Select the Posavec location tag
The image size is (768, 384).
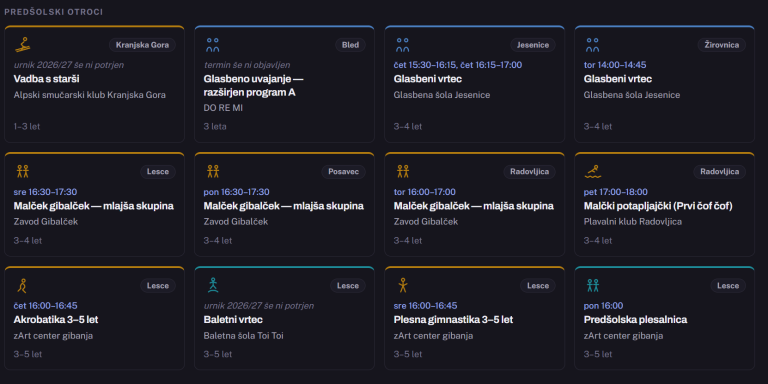[x=343, y=171]
